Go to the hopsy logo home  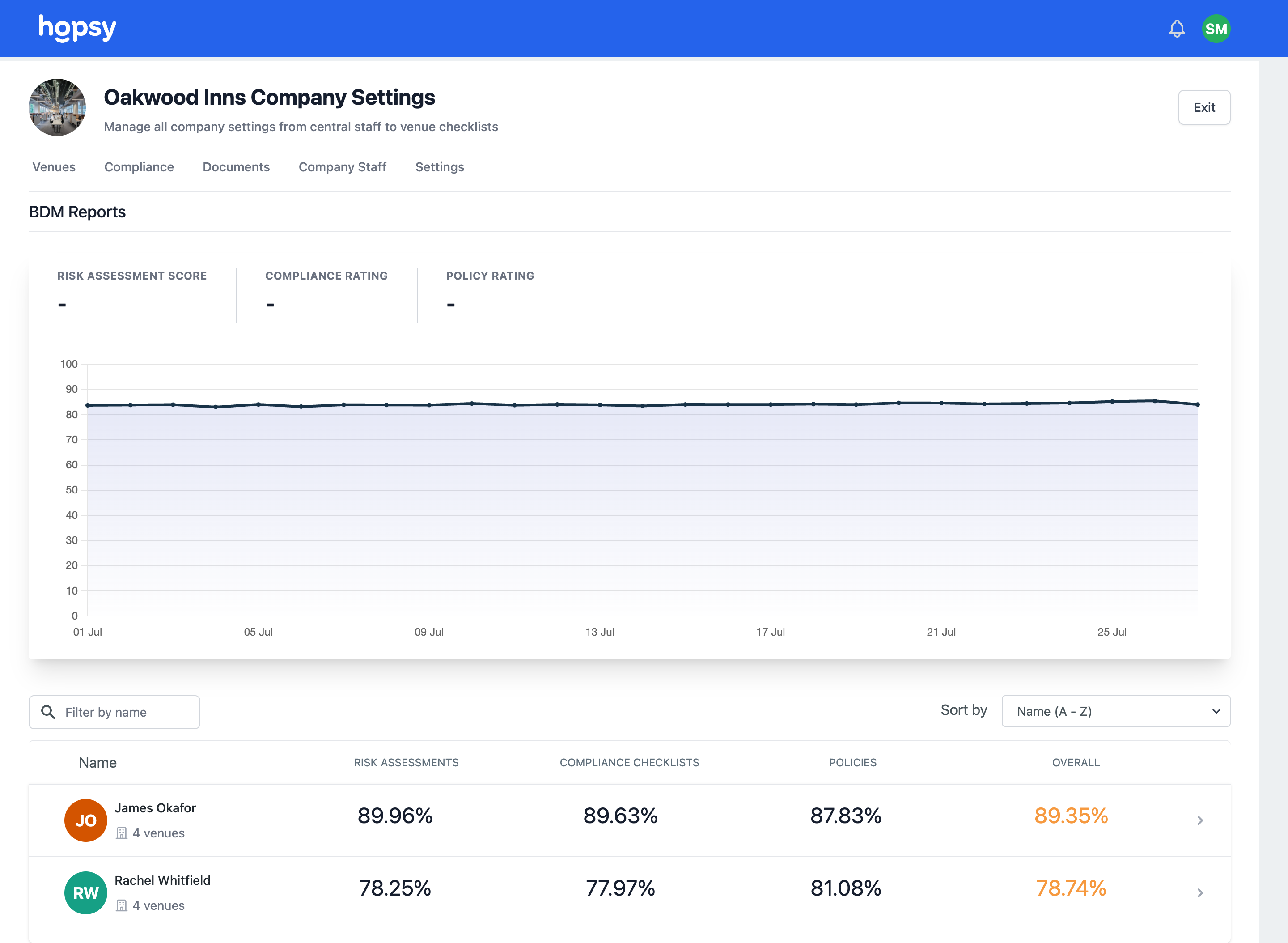pos(78,28)
